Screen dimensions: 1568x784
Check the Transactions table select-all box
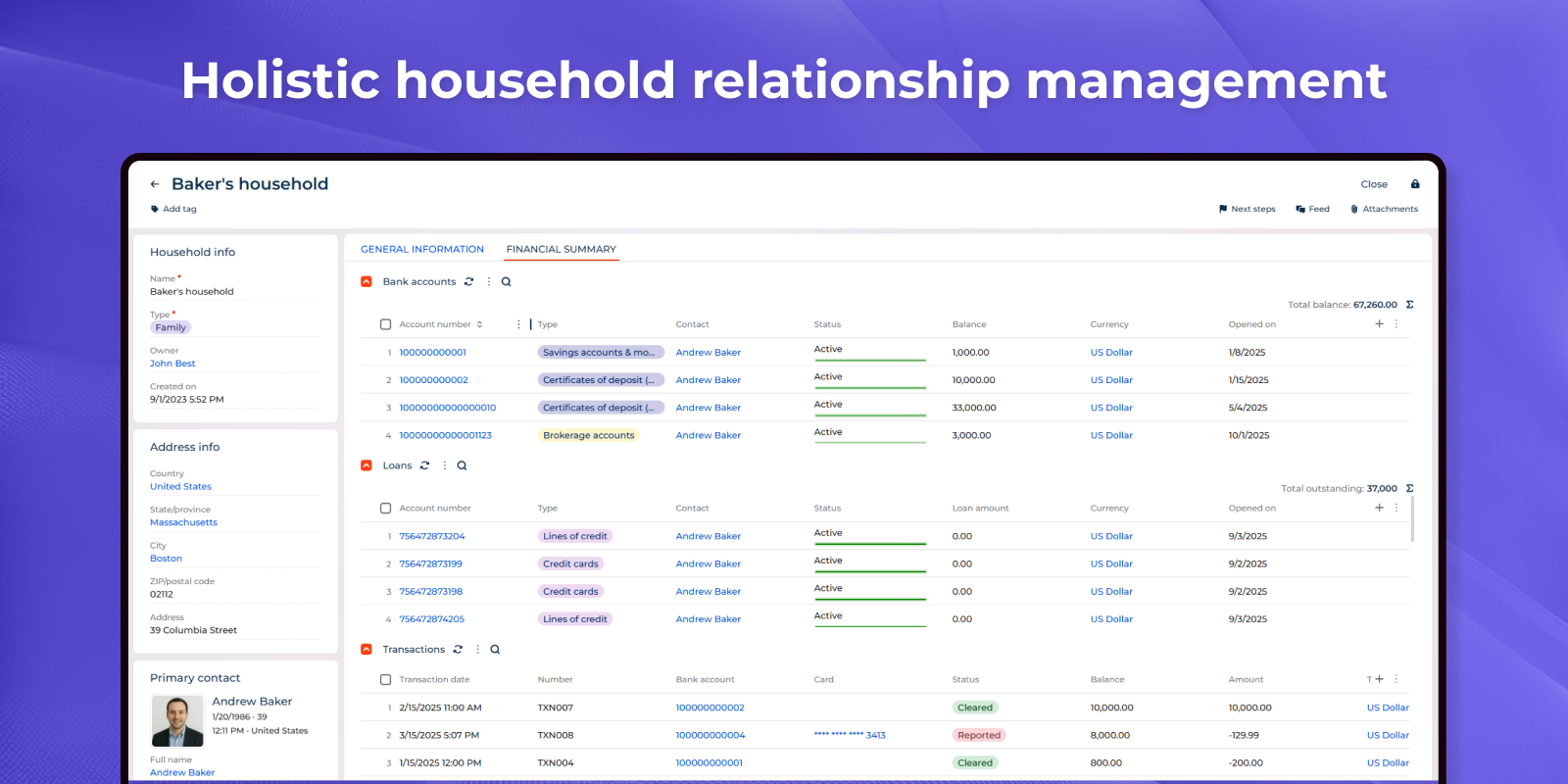coord(385,680)
